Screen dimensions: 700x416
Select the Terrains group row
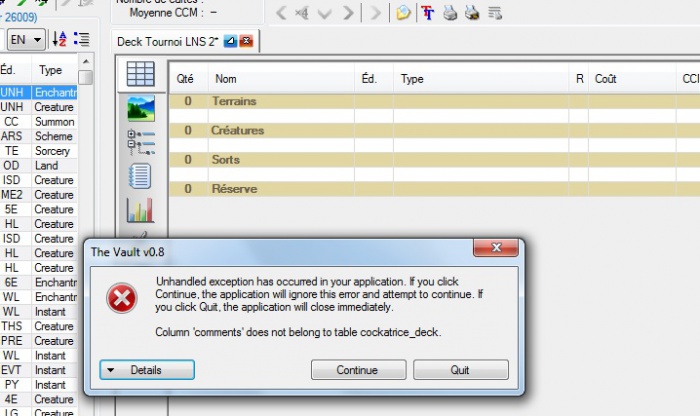coord(434,101)
